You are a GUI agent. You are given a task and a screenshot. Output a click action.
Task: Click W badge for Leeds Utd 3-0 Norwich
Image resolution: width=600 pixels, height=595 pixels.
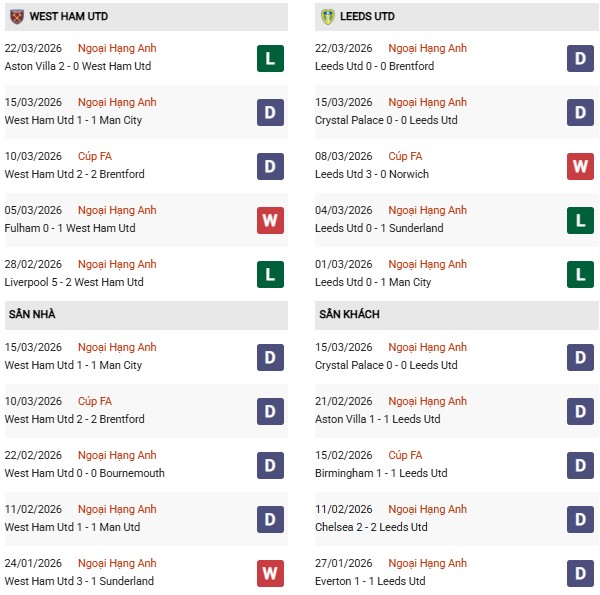[581, 167]
